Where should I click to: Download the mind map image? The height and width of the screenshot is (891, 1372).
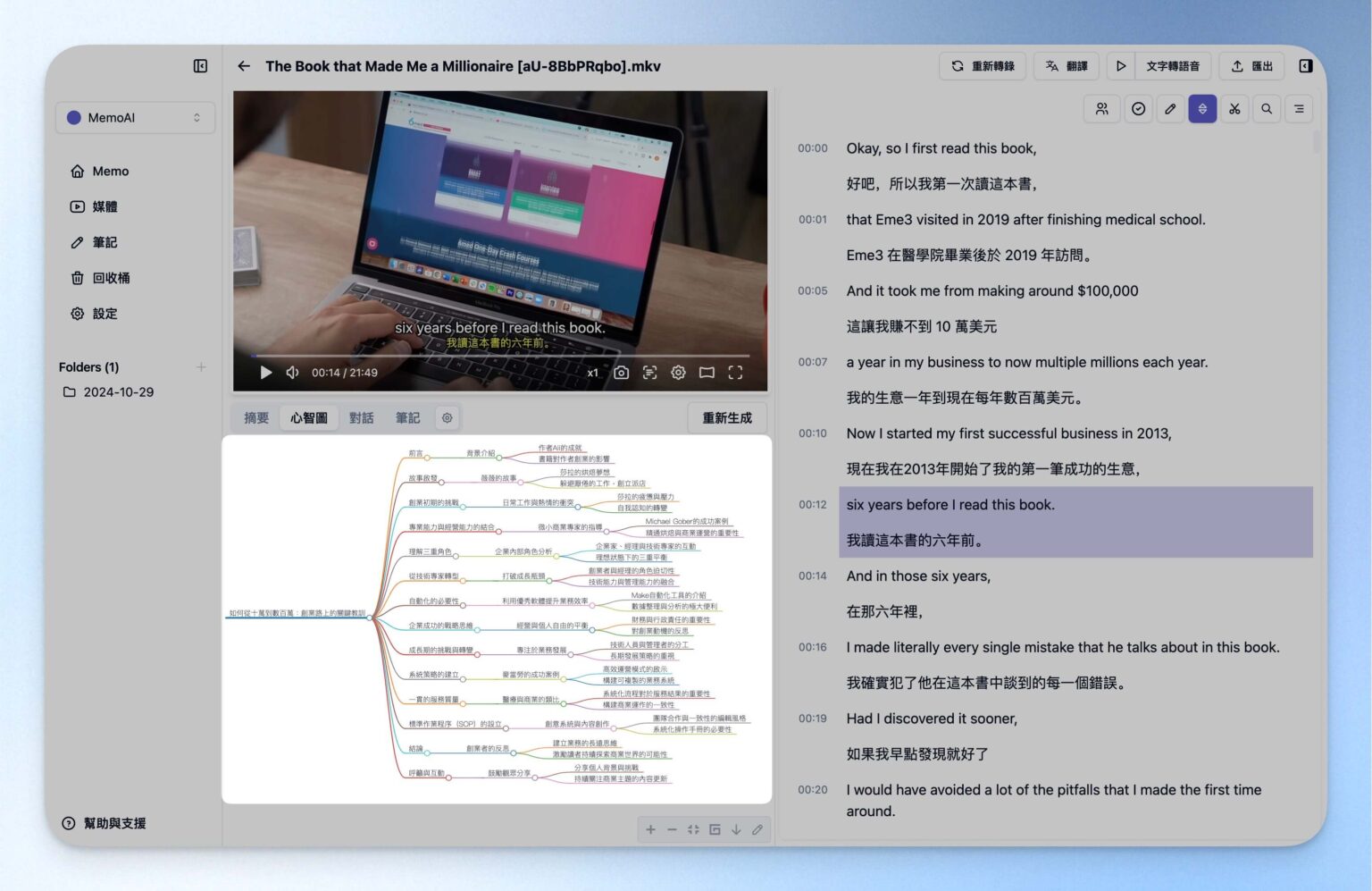click(736, 829)
